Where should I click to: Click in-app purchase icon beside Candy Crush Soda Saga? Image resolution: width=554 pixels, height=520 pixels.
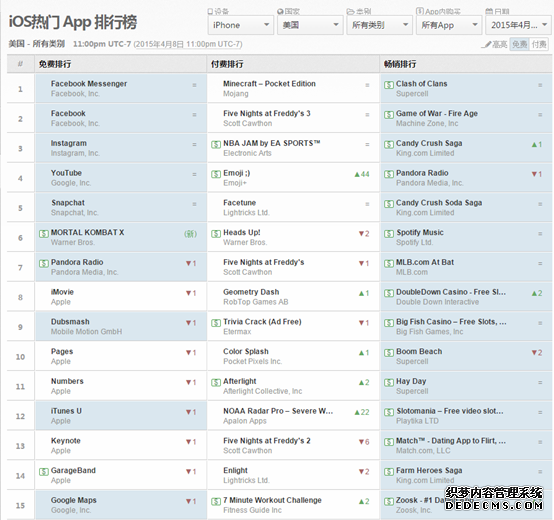click(x=389, y=204)
